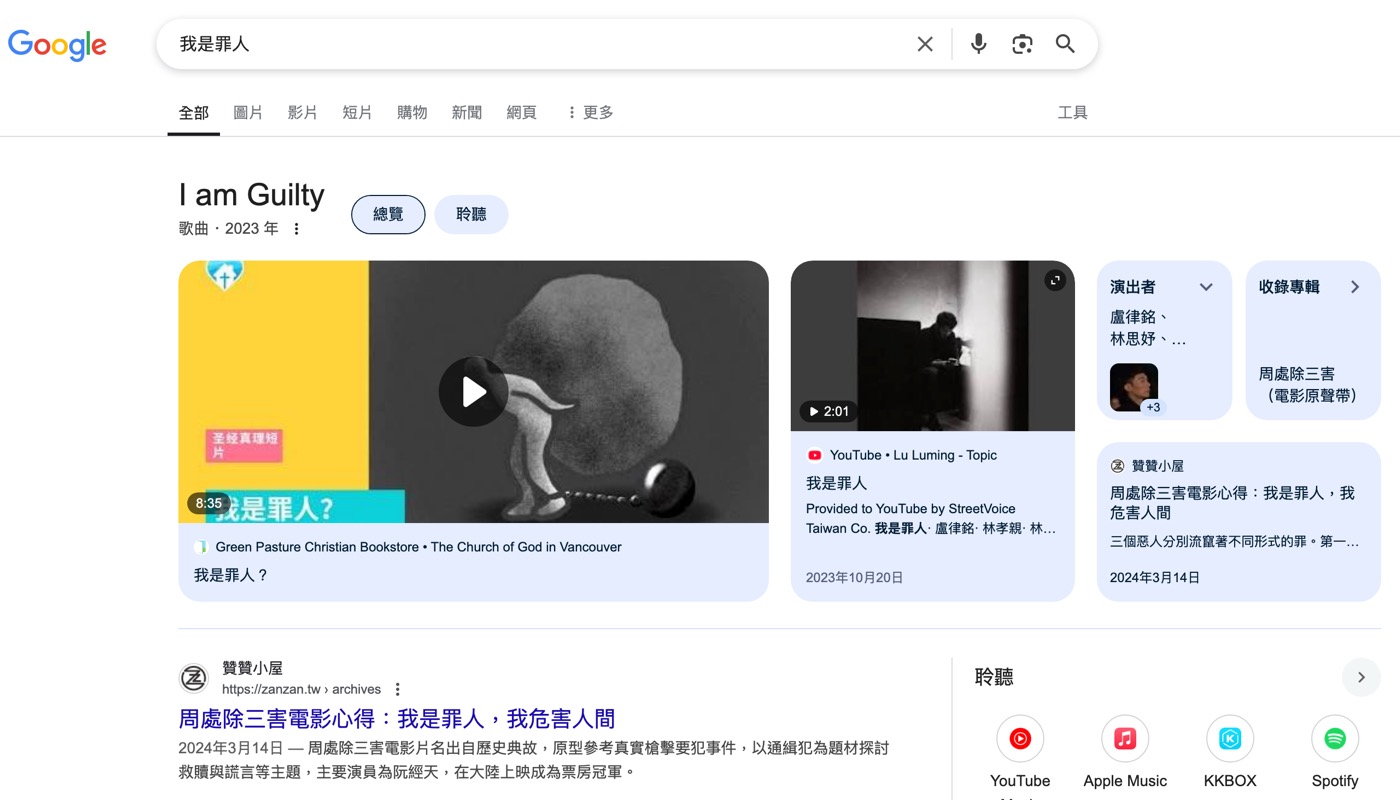Switch to the 圖片 tab
The height and width of the screenshot is (800, 1400).
coord(248,113)
